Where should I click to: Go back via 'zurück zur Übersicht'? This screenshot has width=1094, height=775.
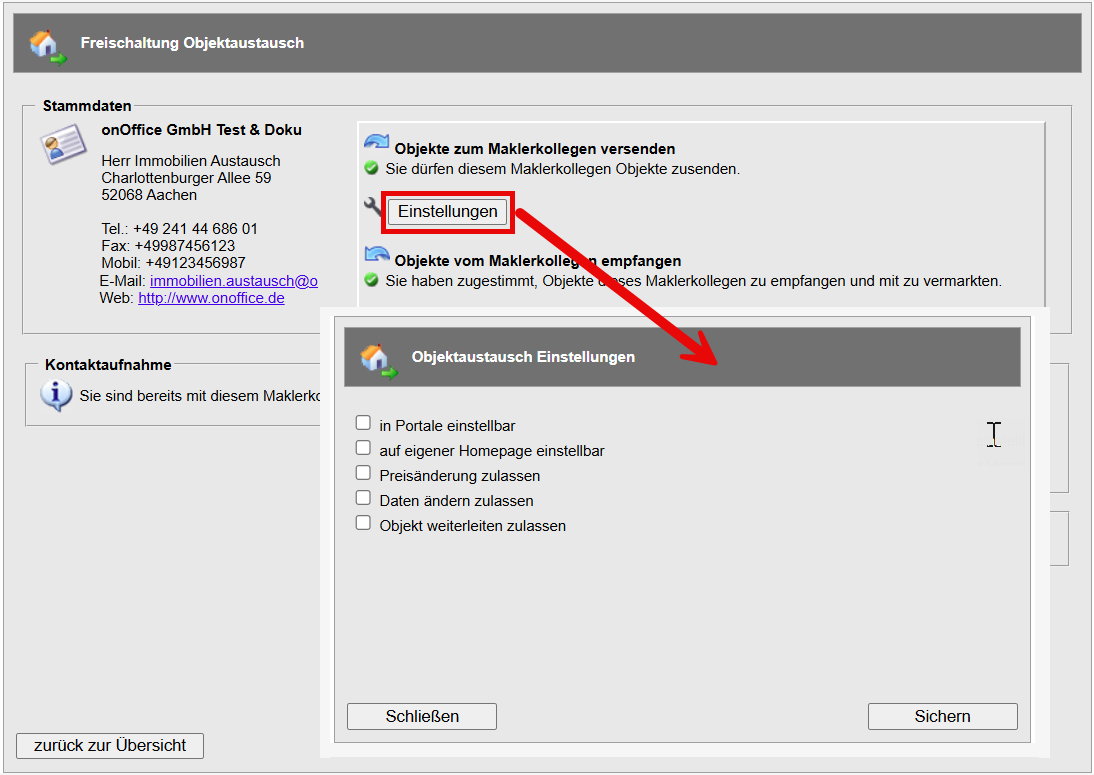pyautogui.click(x=110, y=746)
